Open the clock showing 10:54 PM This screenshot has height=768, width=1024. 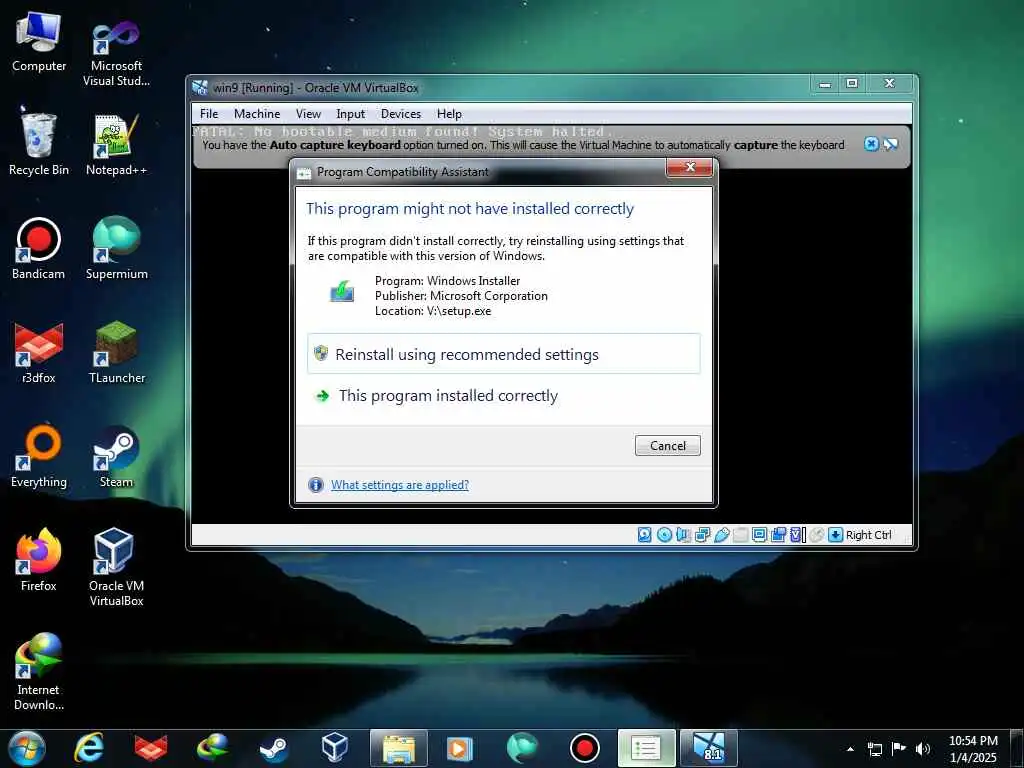pyautogui.click(x=973, y=749)
